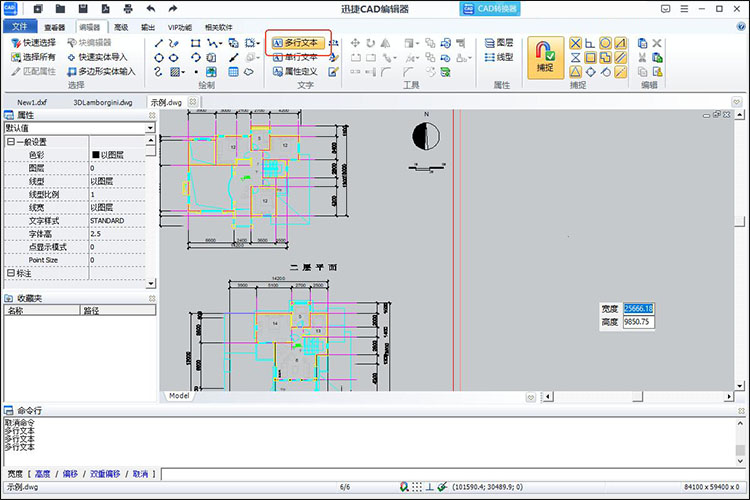
Task: Switch to the New1.dxf document tab
Action: click(32, 102)
